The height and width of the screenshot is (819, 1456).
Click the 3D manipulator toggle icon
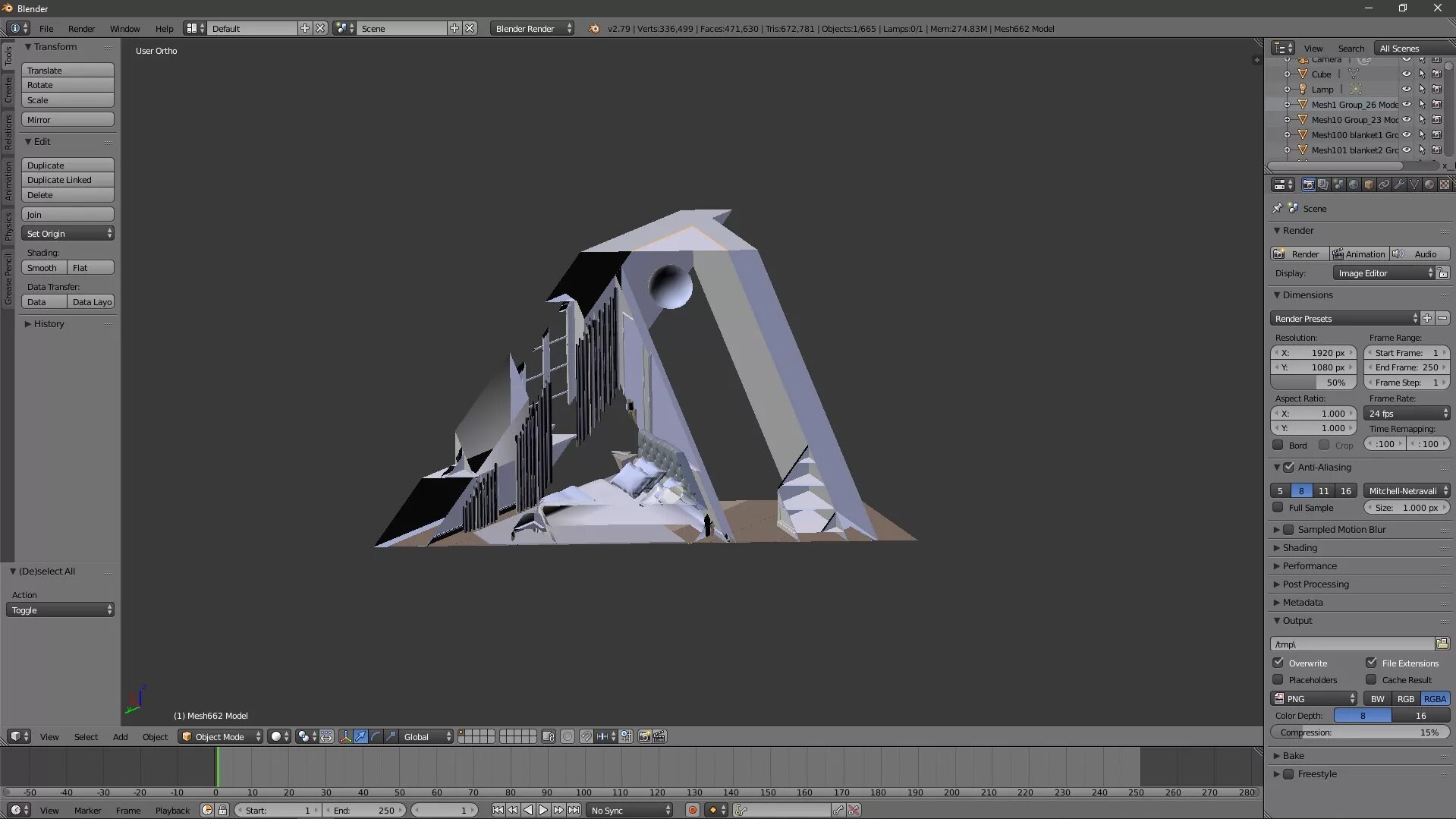345,736
